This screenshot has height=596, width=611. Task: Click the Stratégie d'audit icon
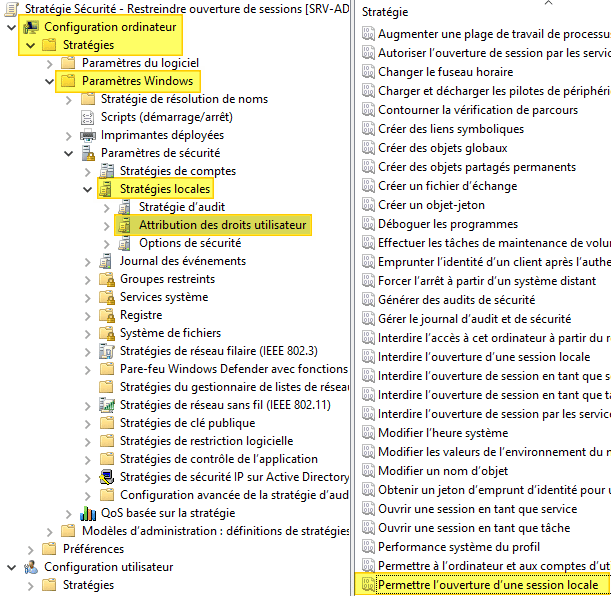tap(125, 207)
